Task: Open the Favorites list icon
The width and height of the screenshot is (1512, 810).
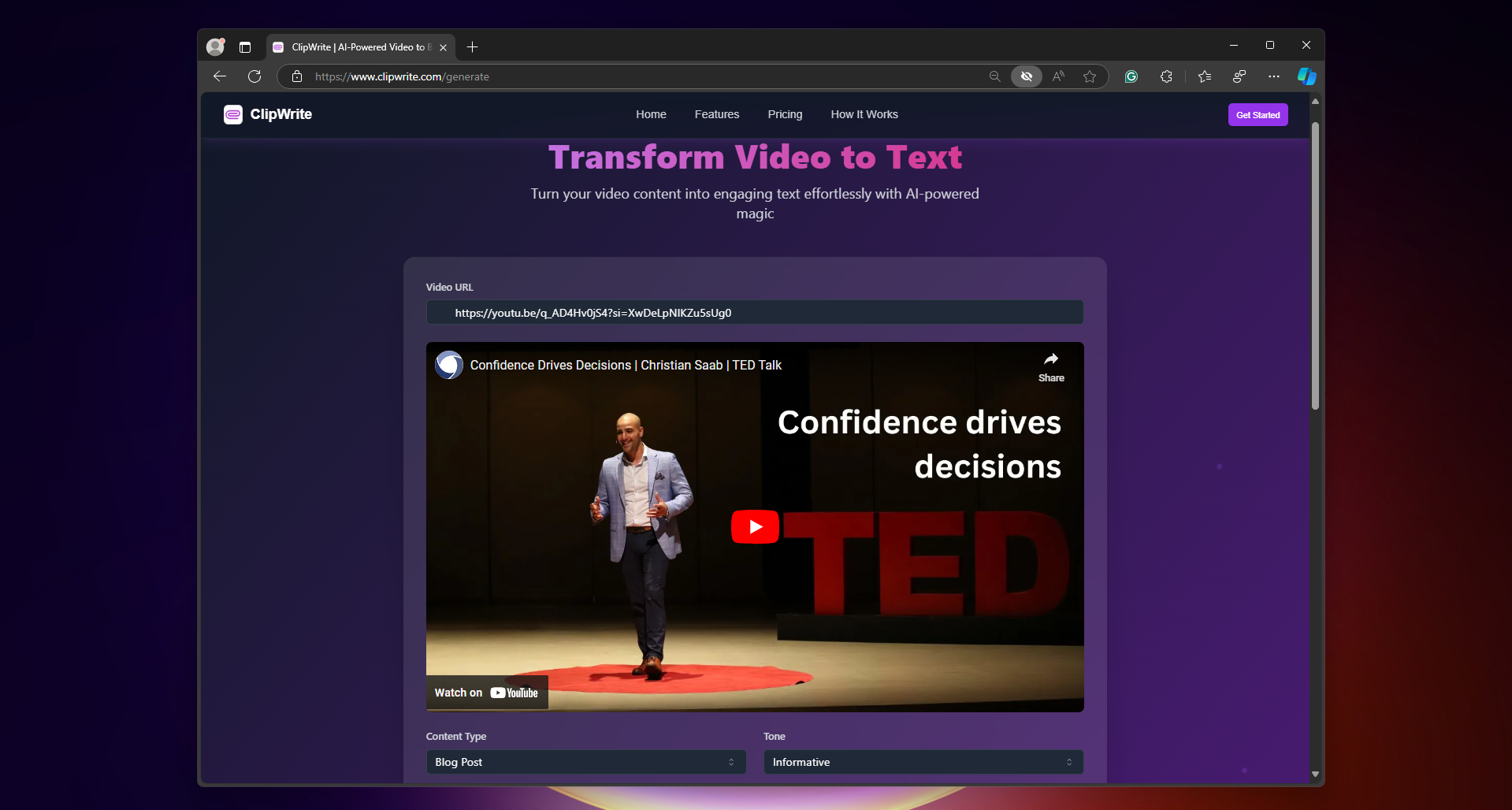Action: coord(1205,76)
